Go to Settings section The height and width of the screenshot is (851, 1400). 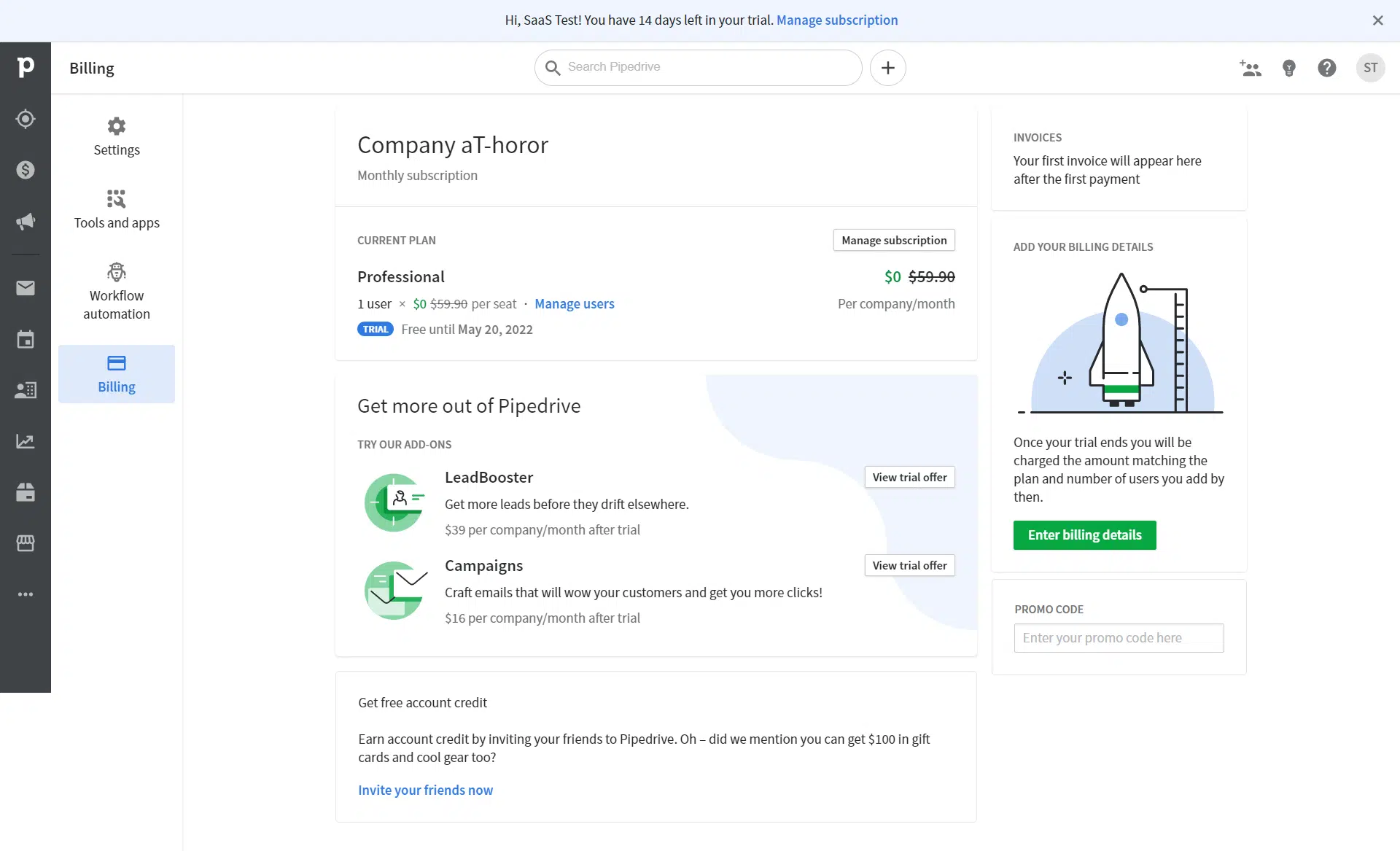[x=117, y=137]
